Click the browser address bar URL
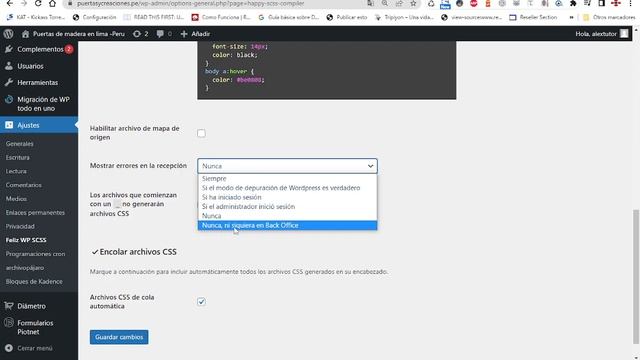This screenshot has height=360, width=640. (191, 3)
